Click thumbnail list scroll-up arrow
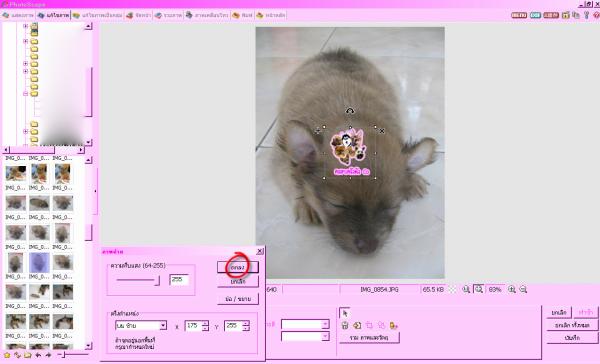This screenshot has height=364, width=600. pyautogui.click(x=88, y=160)
